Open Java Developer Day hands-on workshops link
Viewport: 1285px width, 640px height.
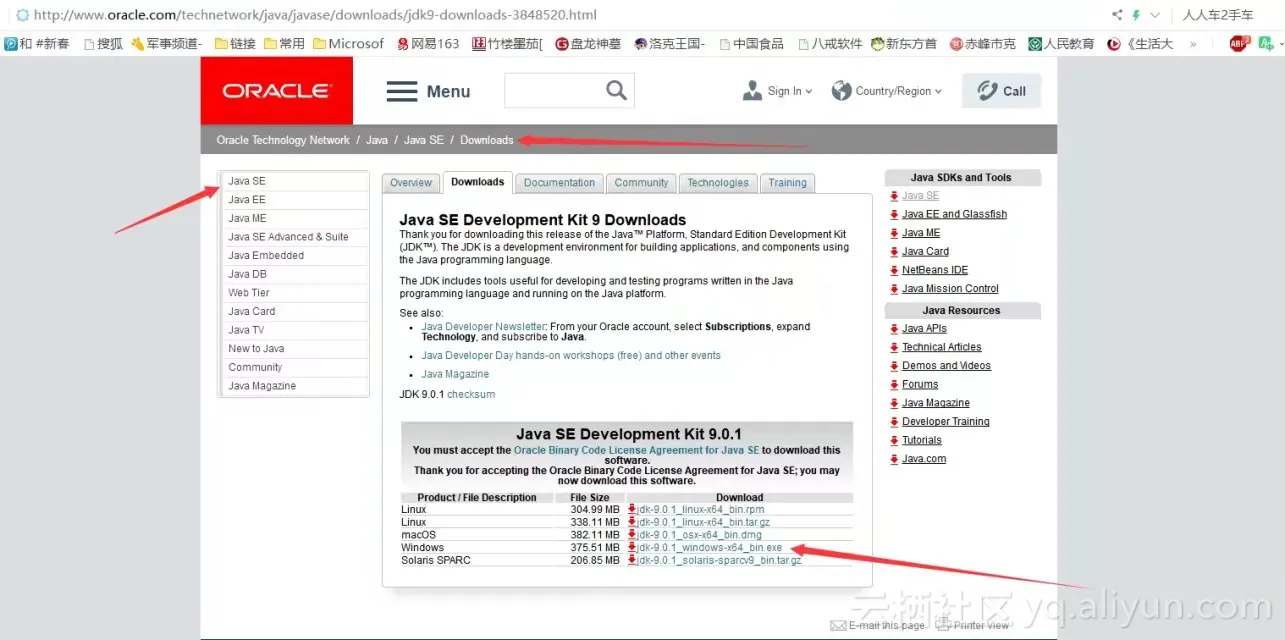[571, 356]
